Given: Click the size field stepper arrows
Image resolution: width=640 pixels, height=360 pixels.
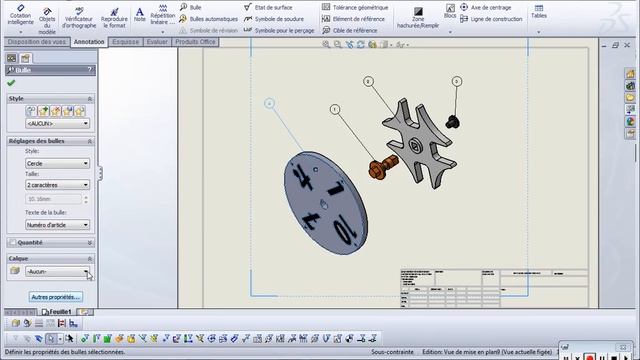Looking at the screenshot, I should [86, 199].
